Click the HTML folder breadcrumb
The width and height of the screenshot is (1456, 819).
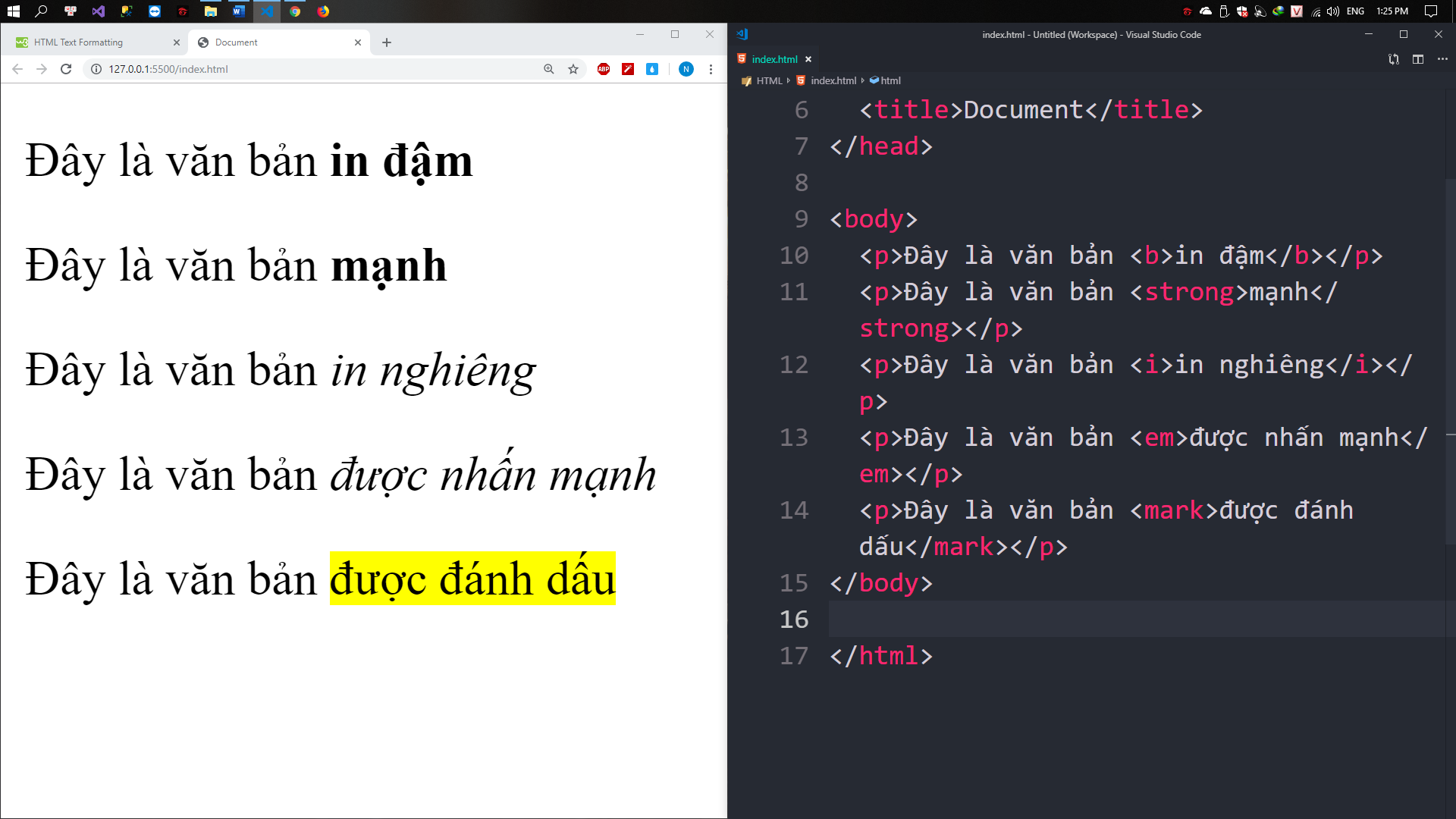pyautogui.click(x=768, y=80)
